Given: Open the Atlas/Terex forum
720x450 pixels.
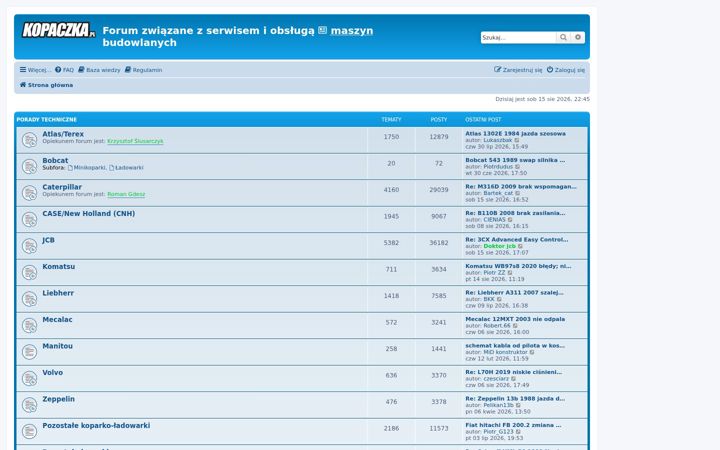Looking at the screenshot, I should 63,134.
